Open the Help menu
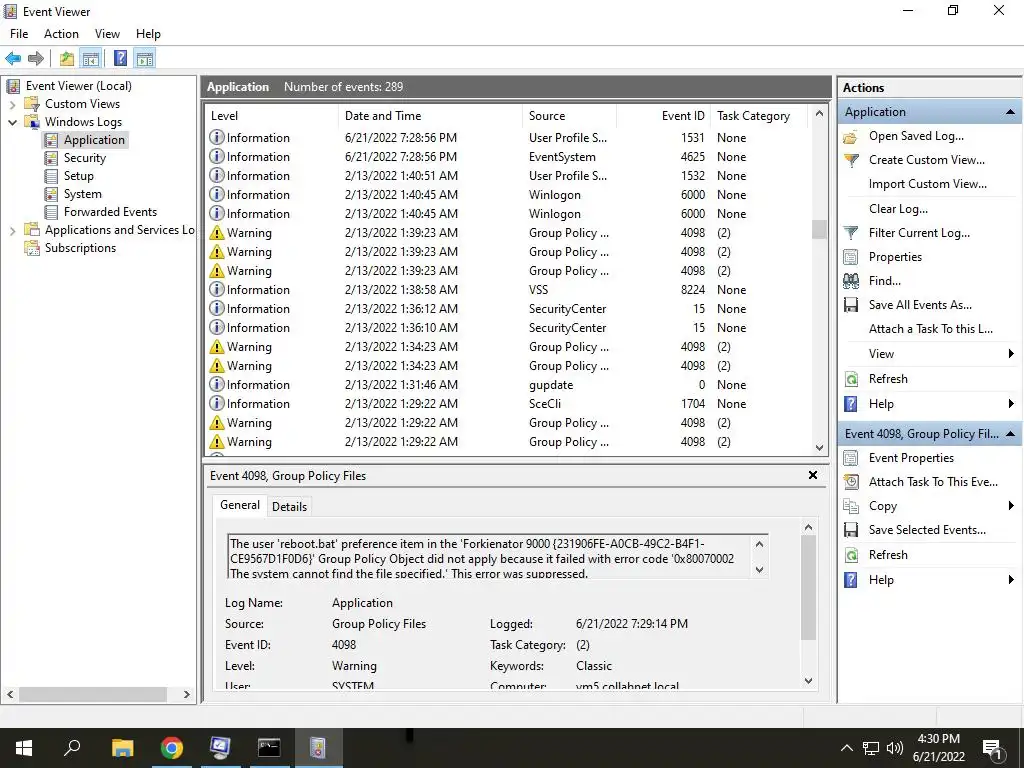The image size is (1024, 768). (x=148, y=34)
